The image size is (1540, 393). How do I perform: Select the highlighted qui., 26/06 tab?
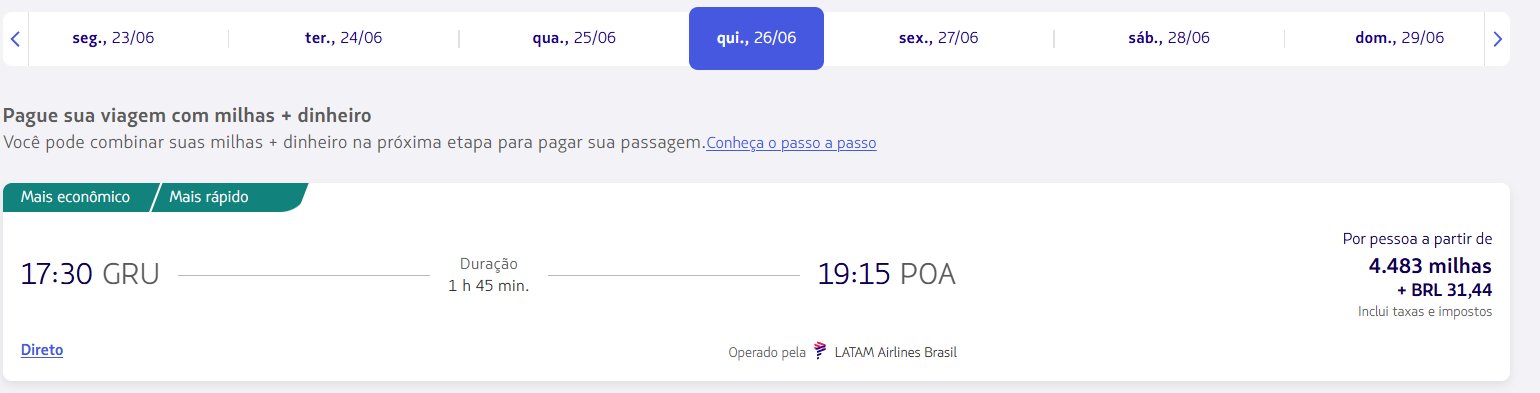pos(756,38)
